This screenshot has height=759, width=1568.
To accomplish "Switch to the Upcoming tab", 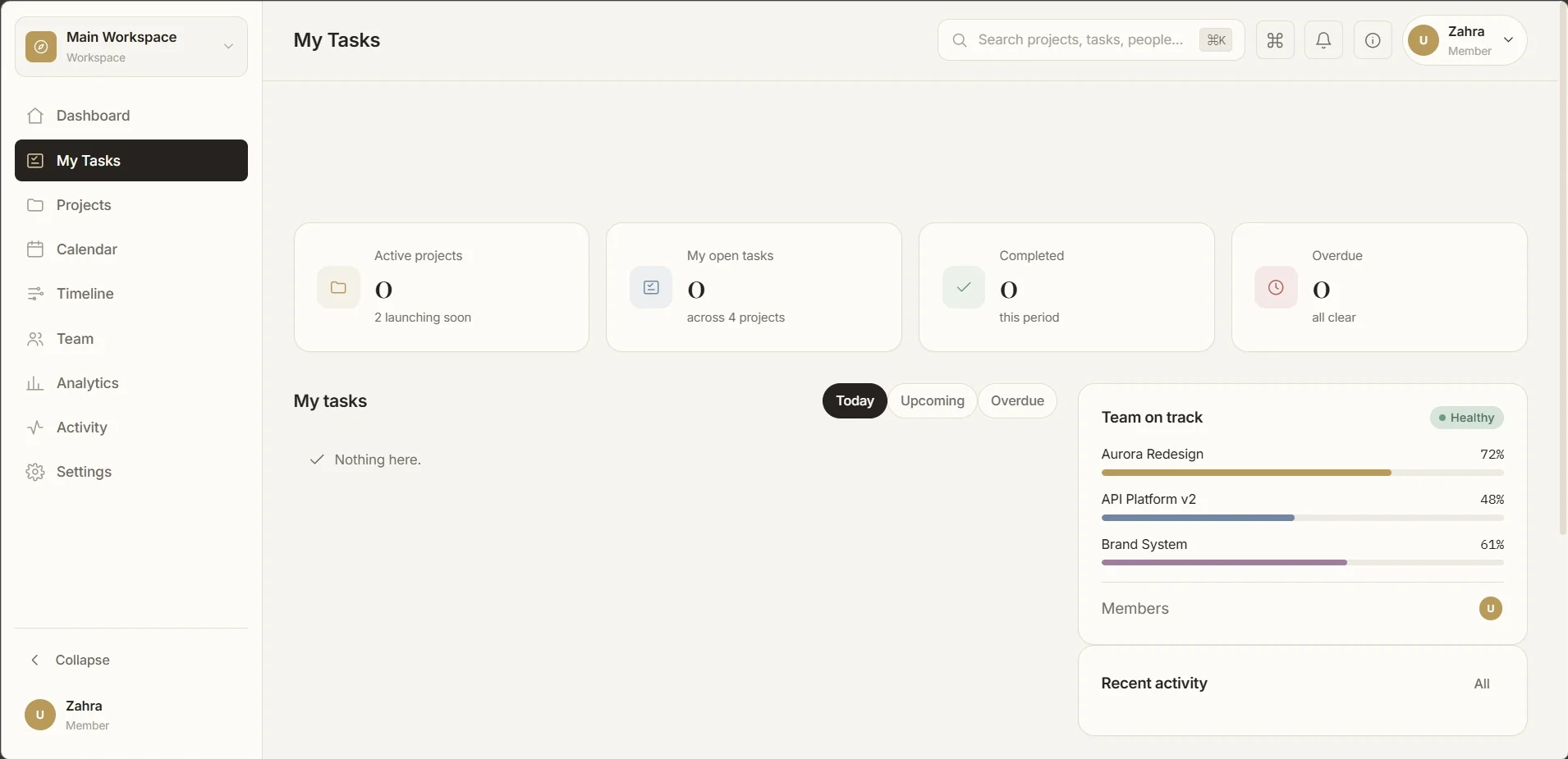I will click(x=933, y=401).
